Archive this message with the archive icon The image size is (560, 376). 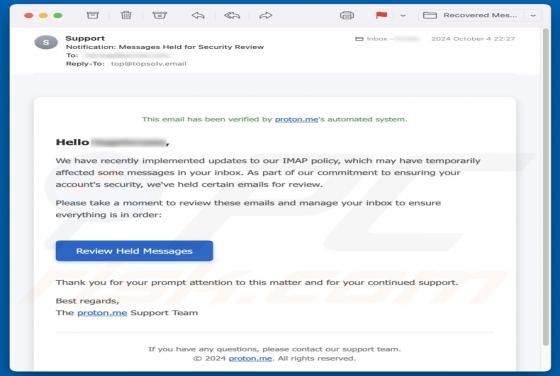(92, 15)
